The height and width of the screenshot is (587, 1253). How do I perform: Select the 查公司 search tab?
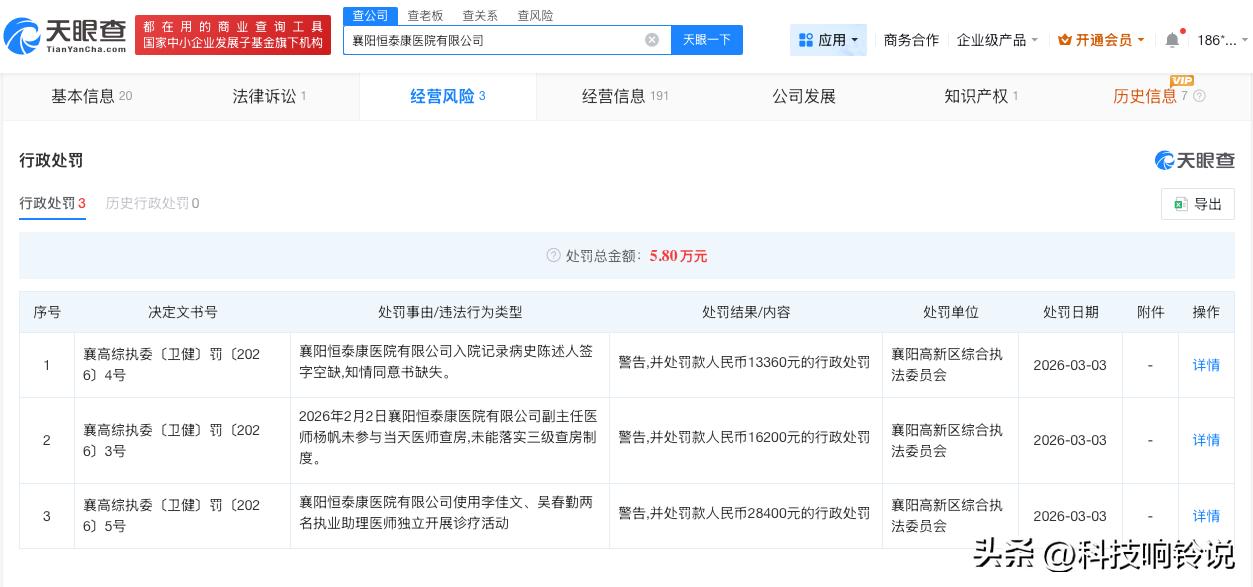coord(370,16)
